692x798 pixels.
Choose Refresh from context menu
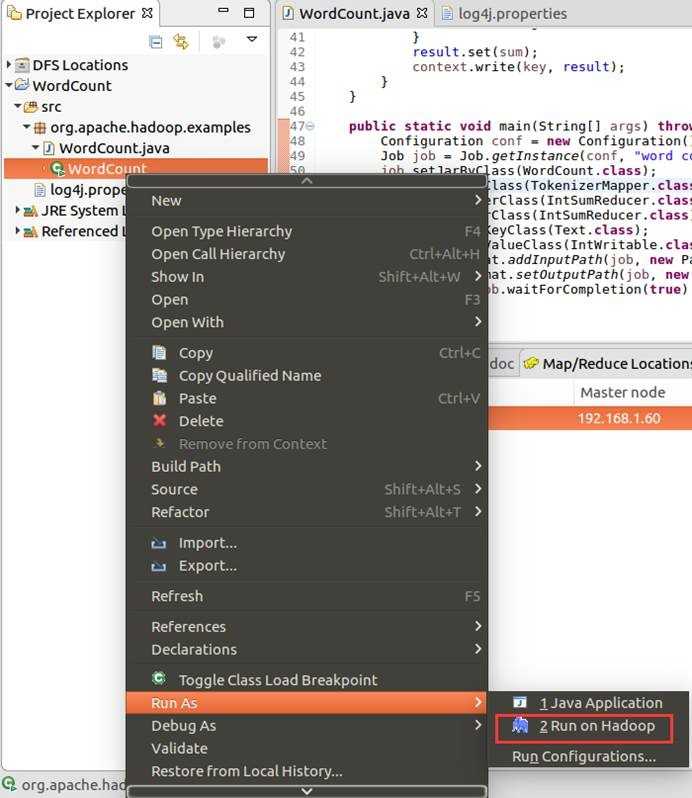coord(307,596)
